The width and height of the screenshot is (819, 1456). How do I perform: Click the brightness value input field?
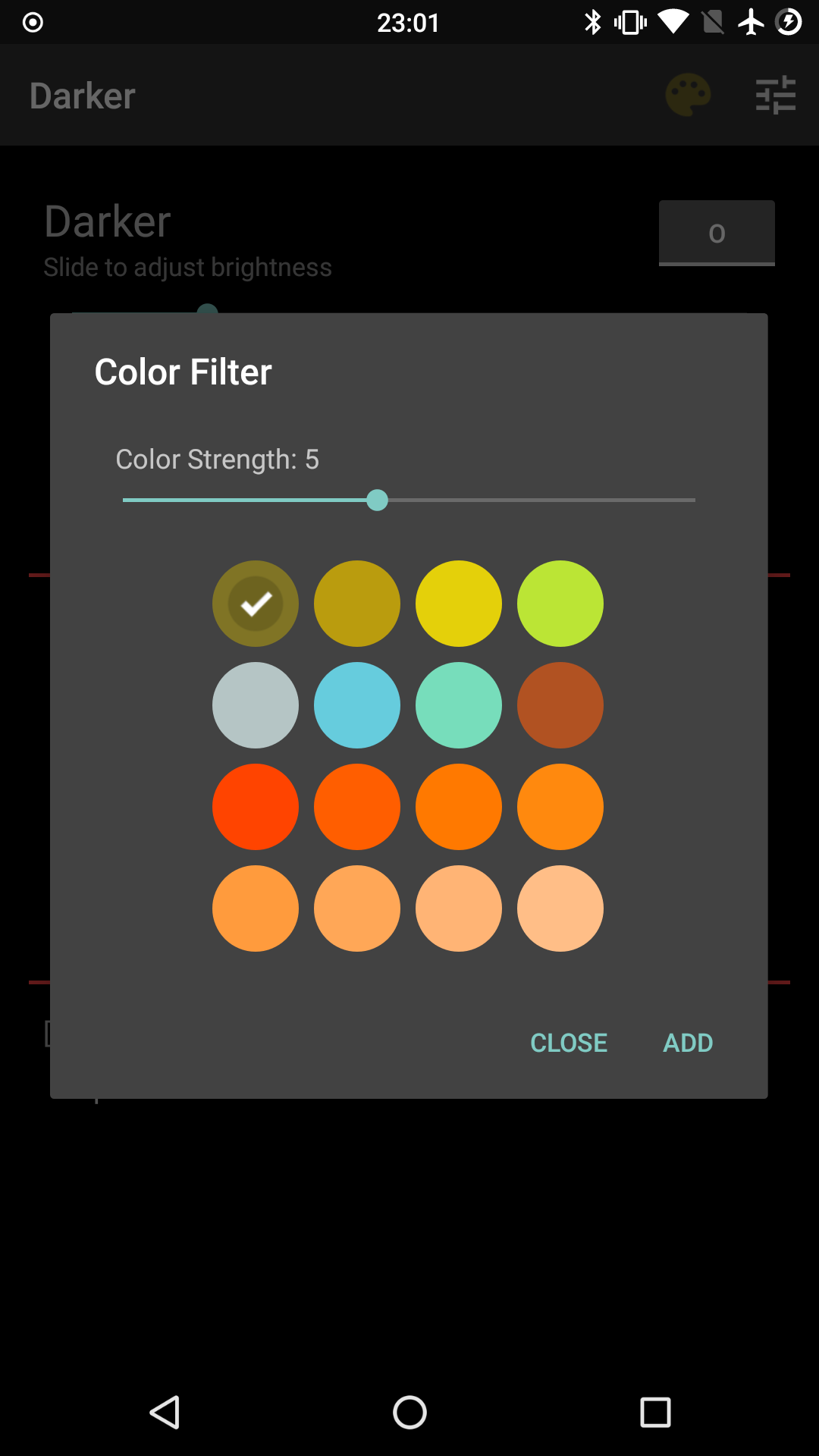coord(717,233)
